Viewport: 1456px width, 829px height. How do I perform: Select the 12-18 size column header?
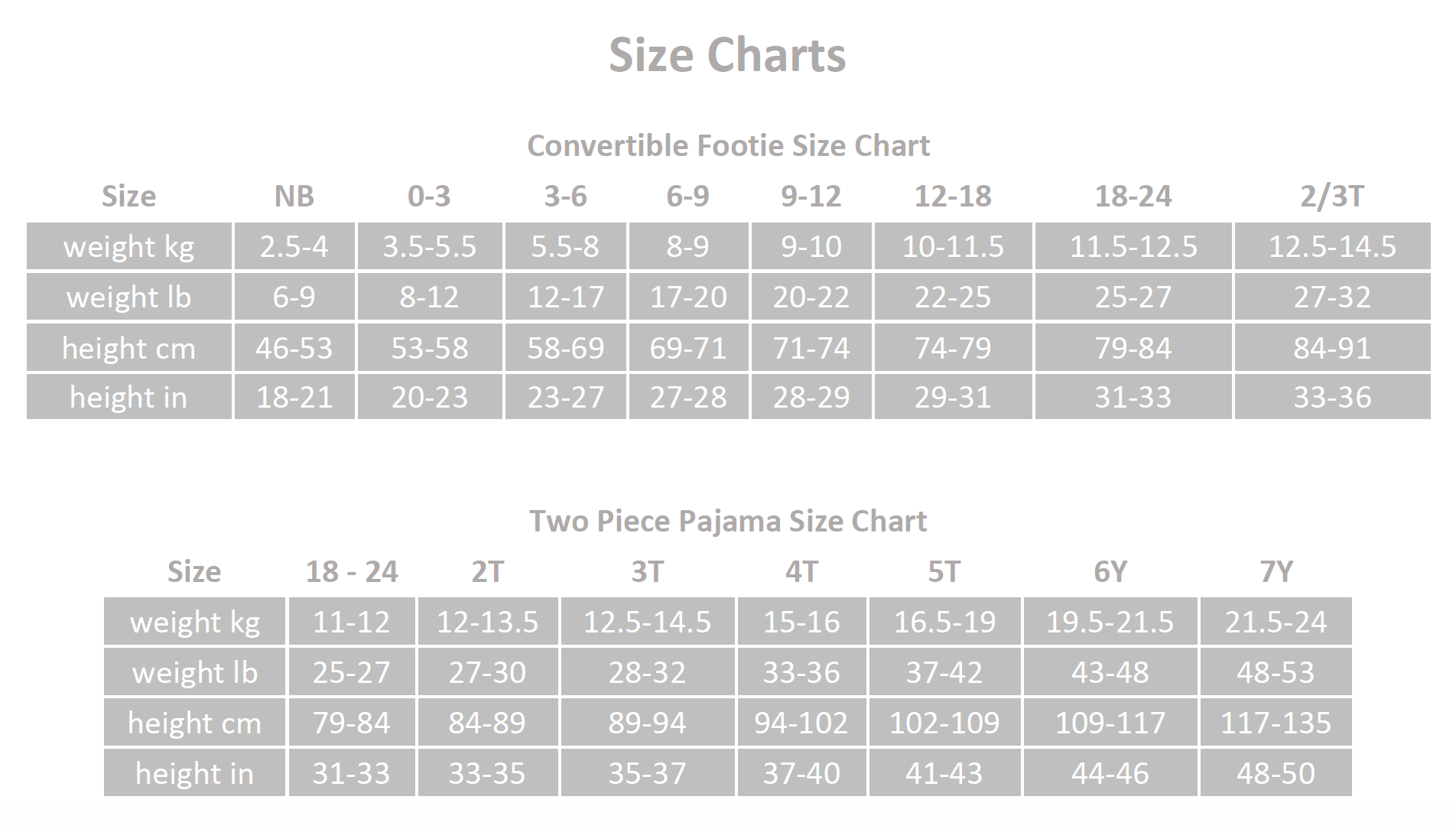point(953,197)
